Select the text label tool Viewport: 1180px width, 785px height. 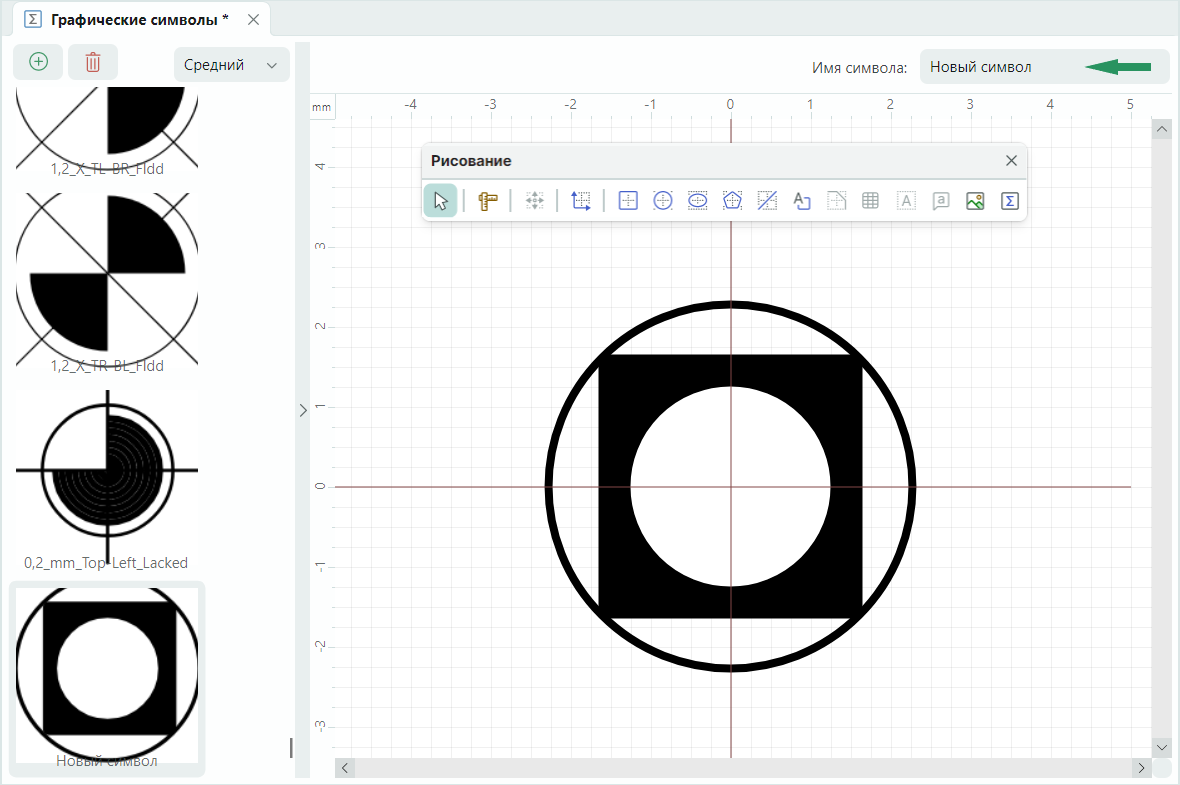click(x=801, y=201)
